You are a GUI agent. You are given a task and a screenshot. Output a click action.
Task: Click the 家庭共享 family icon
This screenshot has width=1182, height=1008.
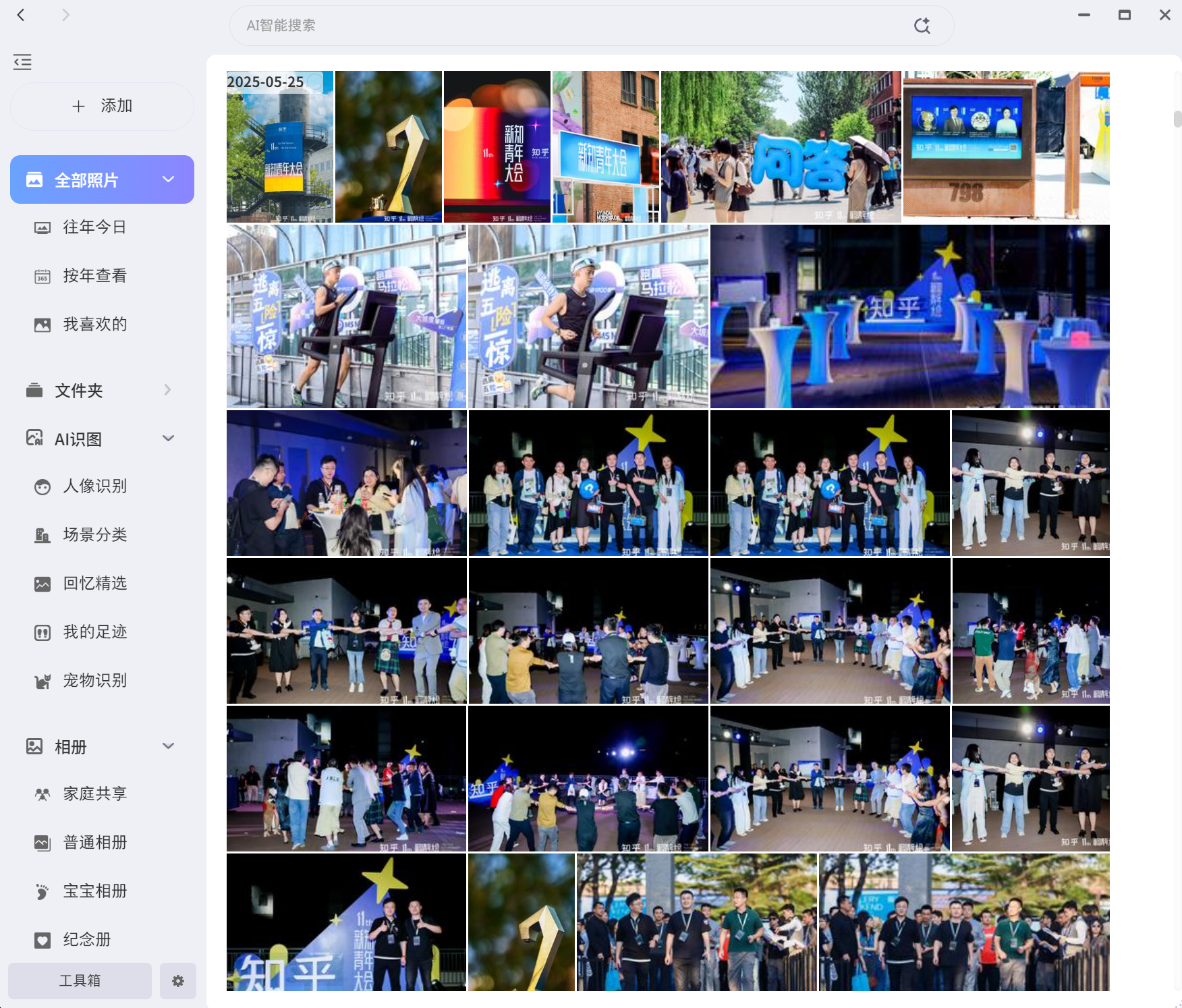point(43,795)
